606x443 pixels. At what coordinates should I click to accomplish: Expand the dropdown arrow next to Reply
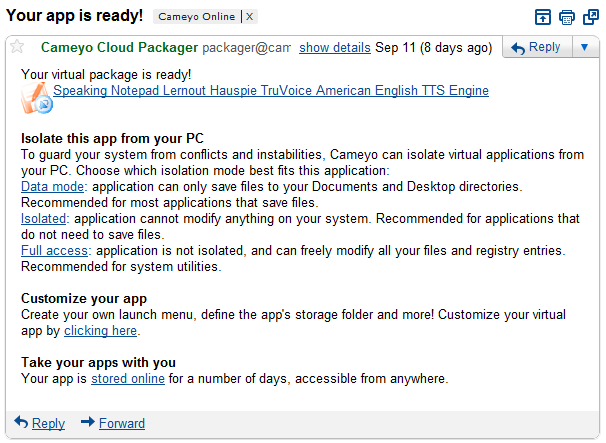click(584, 48)
